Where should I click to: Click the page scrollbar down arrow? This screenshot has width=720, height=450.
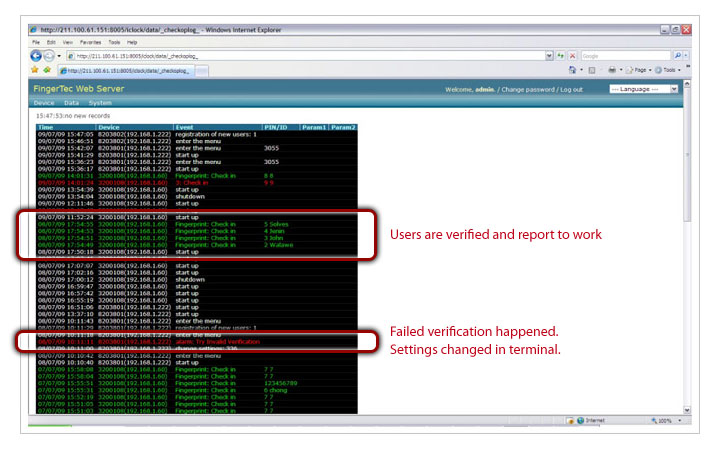pyautogui.click(x=687, y=410)
